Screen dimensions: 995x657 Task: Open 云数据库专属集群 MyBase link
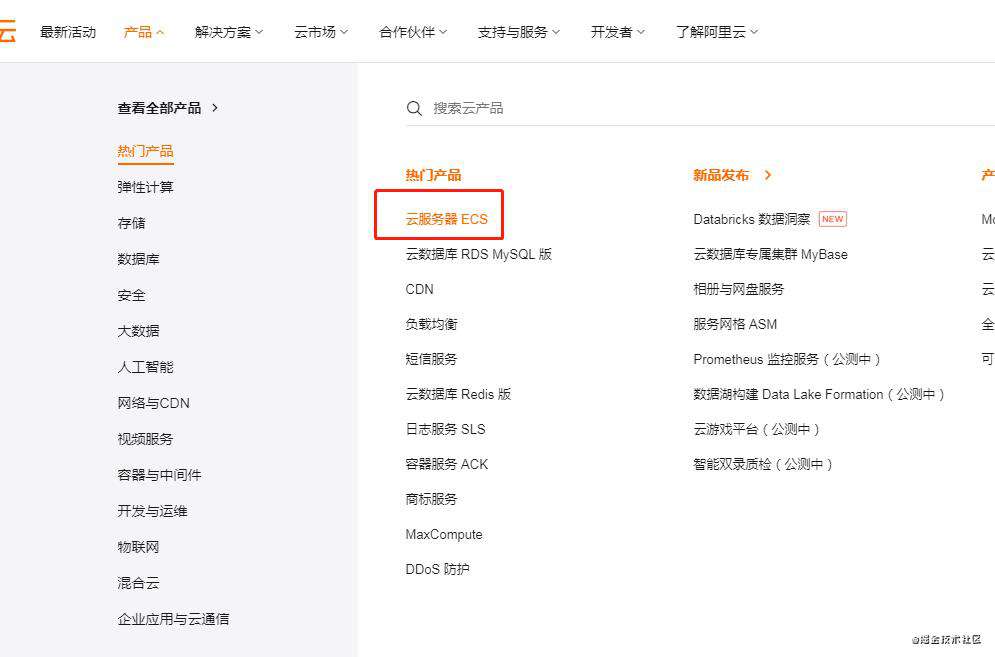coord(770,255)
